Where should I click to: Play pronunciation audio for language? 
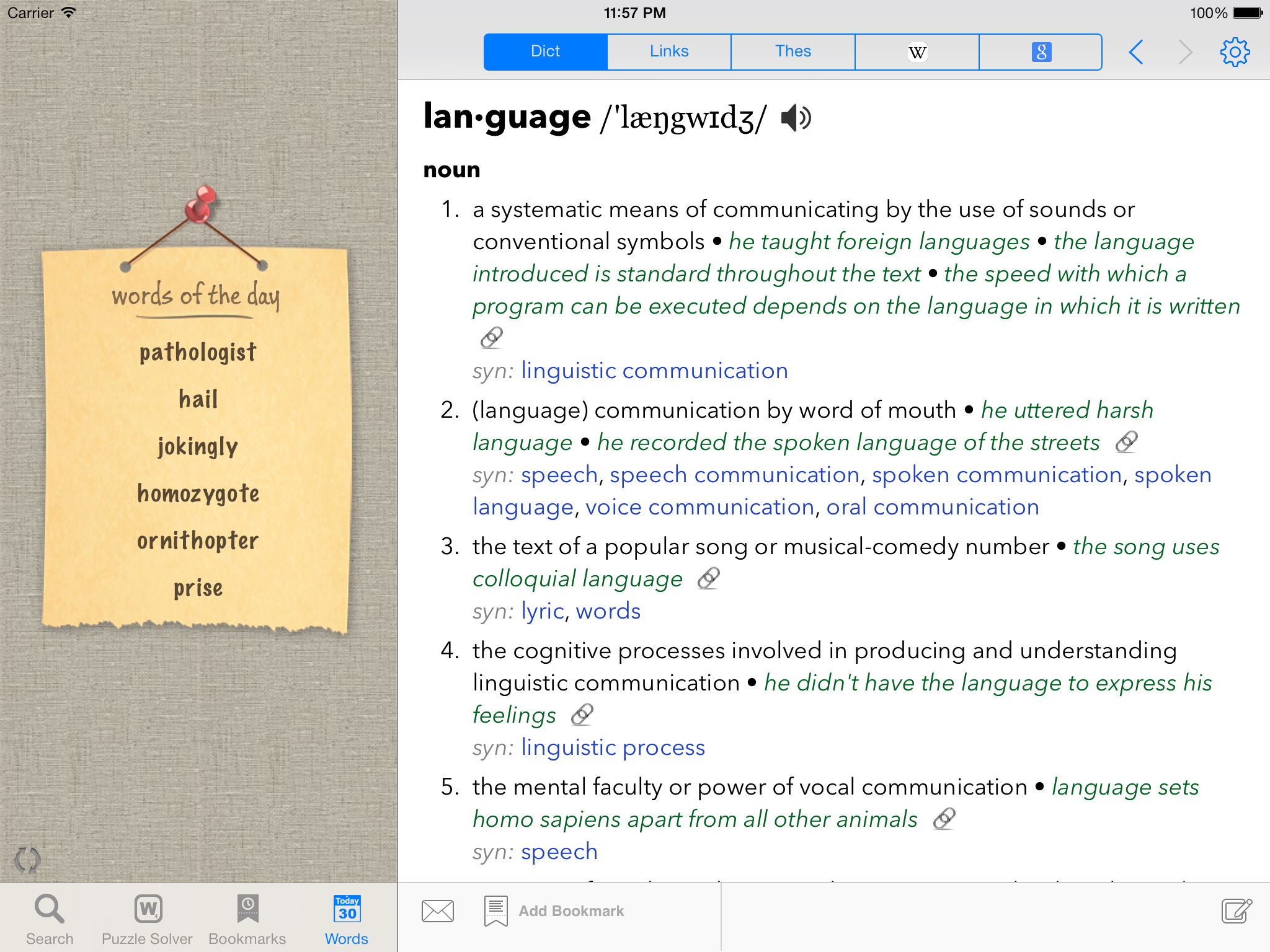click(796, 118)
